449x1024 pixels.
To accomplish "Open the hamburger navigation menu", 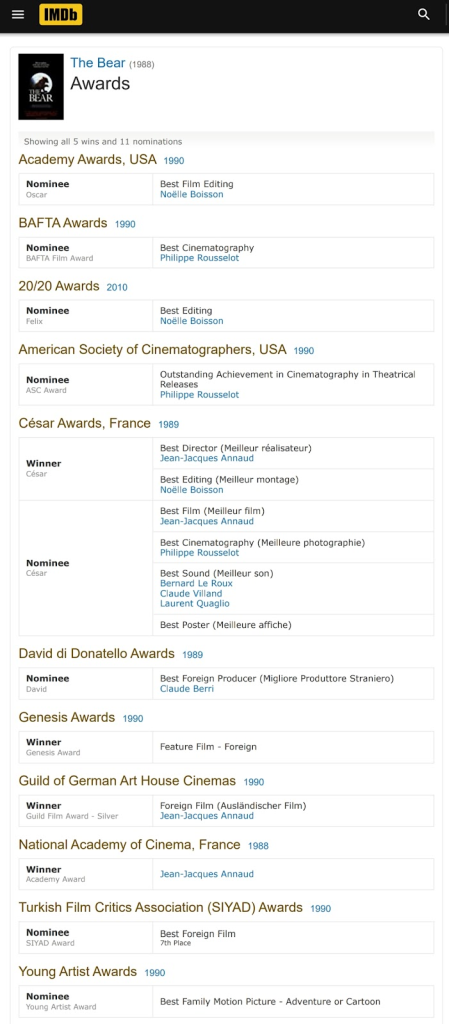I will [18, 14].
